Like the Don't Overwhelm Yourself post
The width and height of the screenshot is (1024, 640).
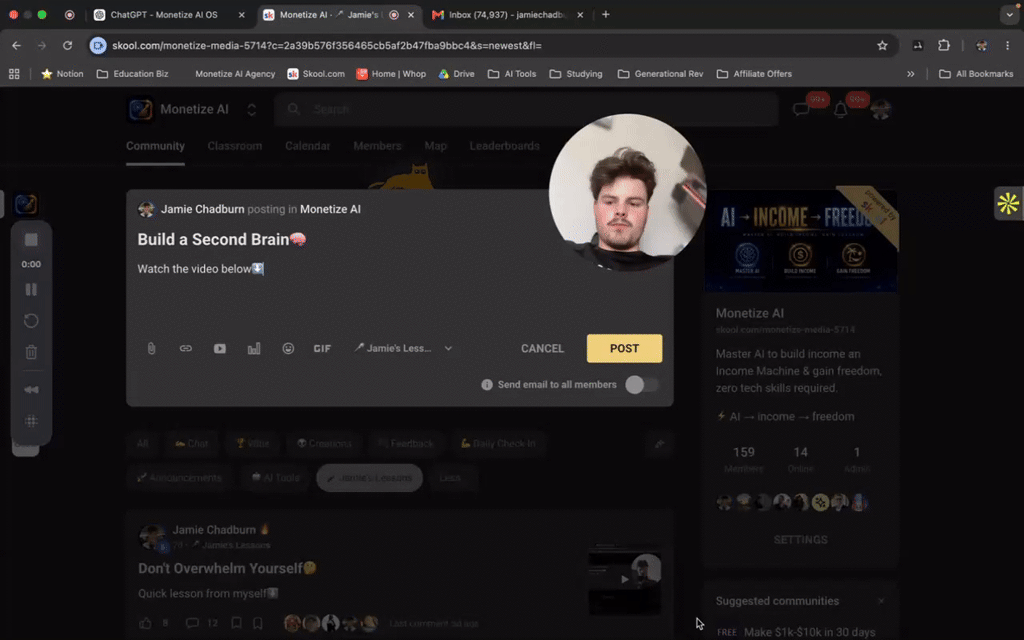pyautogui.click(x=145, y=623)
